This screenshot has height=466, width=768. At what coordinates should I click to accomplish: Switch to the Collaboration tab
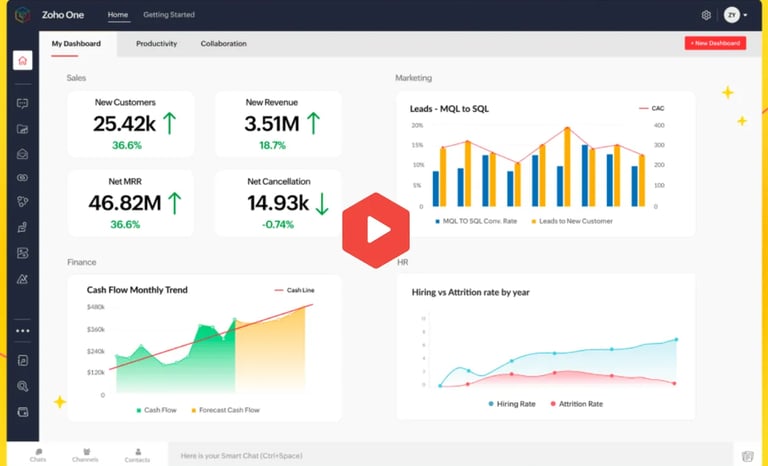(223, 44)
